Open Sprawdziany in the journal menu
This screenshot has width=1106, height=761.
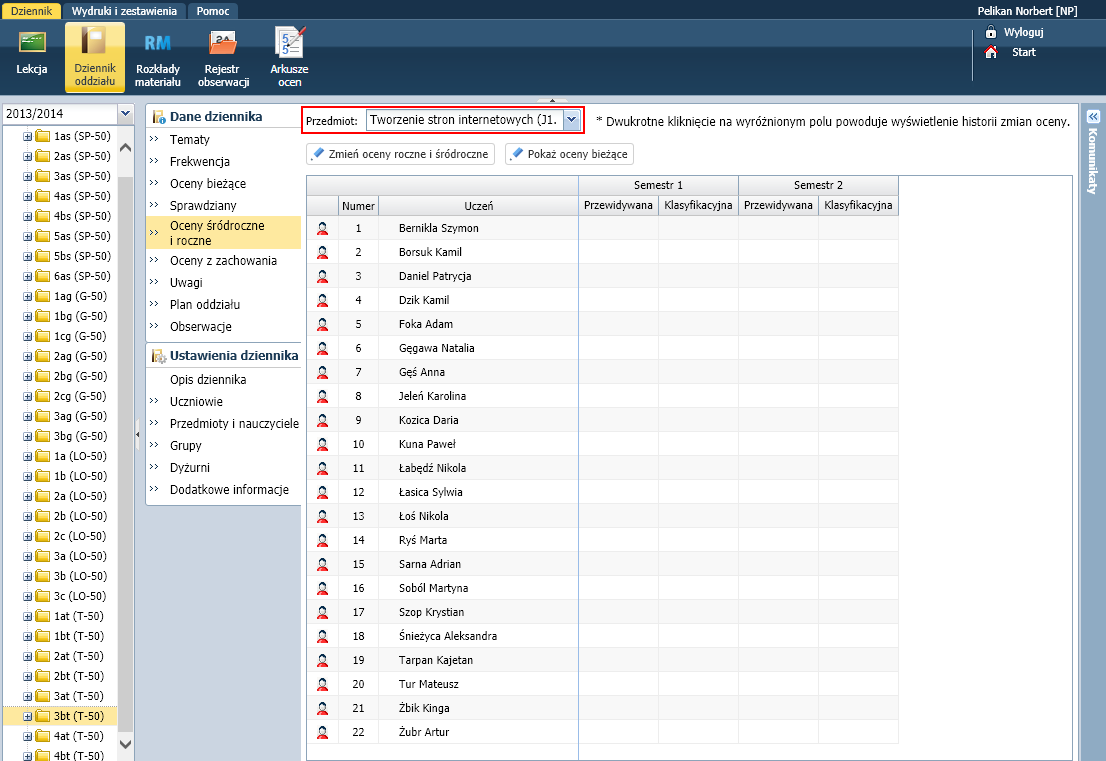click(203, 205)
